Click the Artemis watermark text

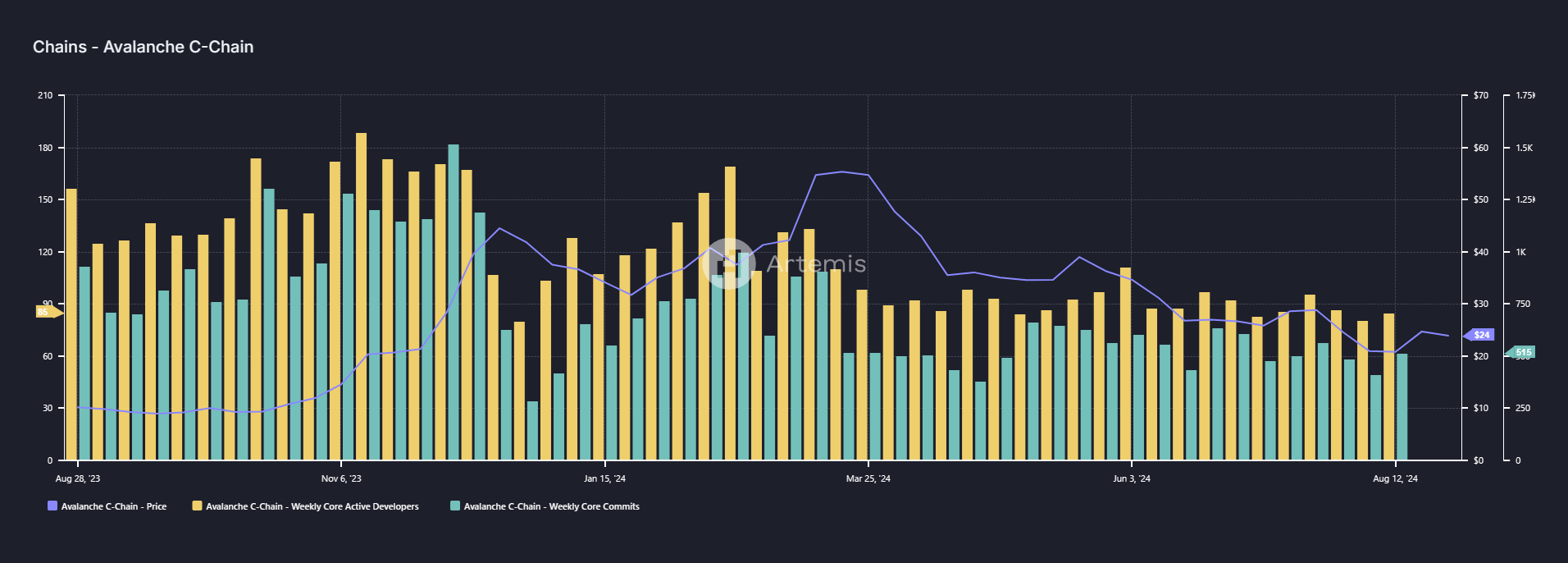pyautogui.click(x=816, y=263)
